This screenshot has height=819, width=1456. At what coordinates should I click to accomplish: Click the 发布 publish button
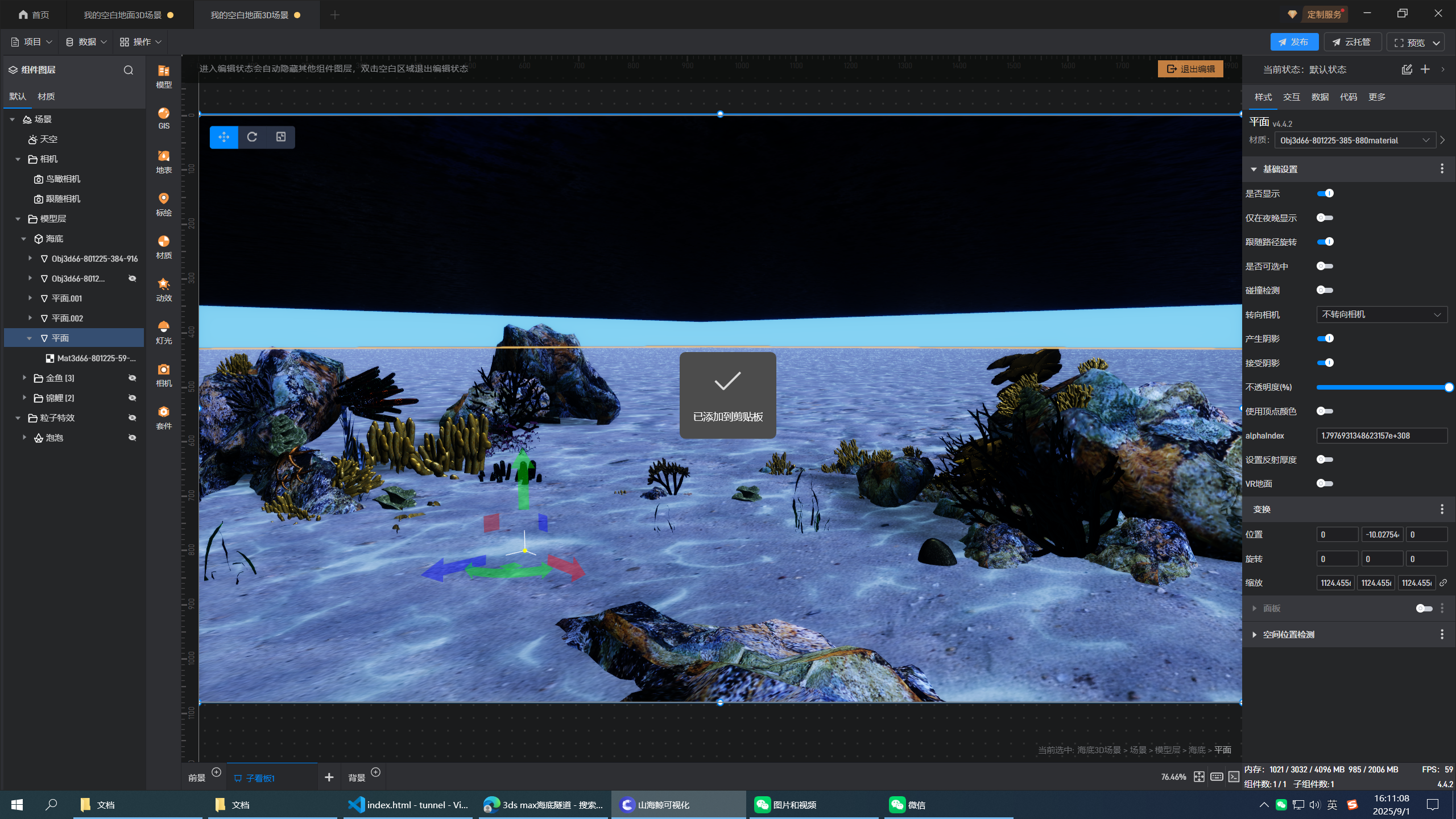(1294, 42)
